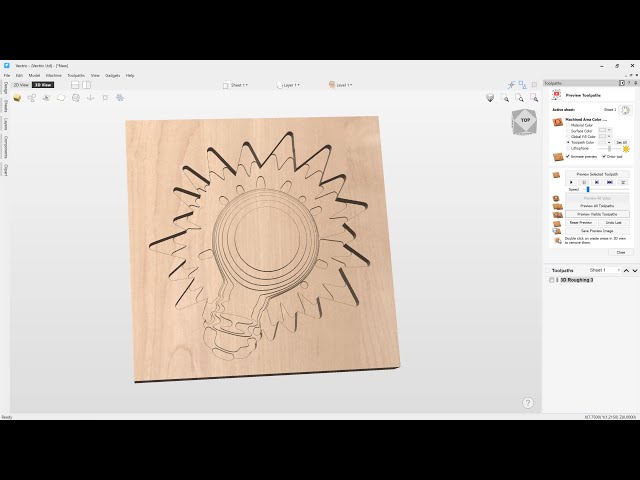Toggle Draw tool checkbox
This screenshot has width=640, height=480.
click(x=604, y=156)
